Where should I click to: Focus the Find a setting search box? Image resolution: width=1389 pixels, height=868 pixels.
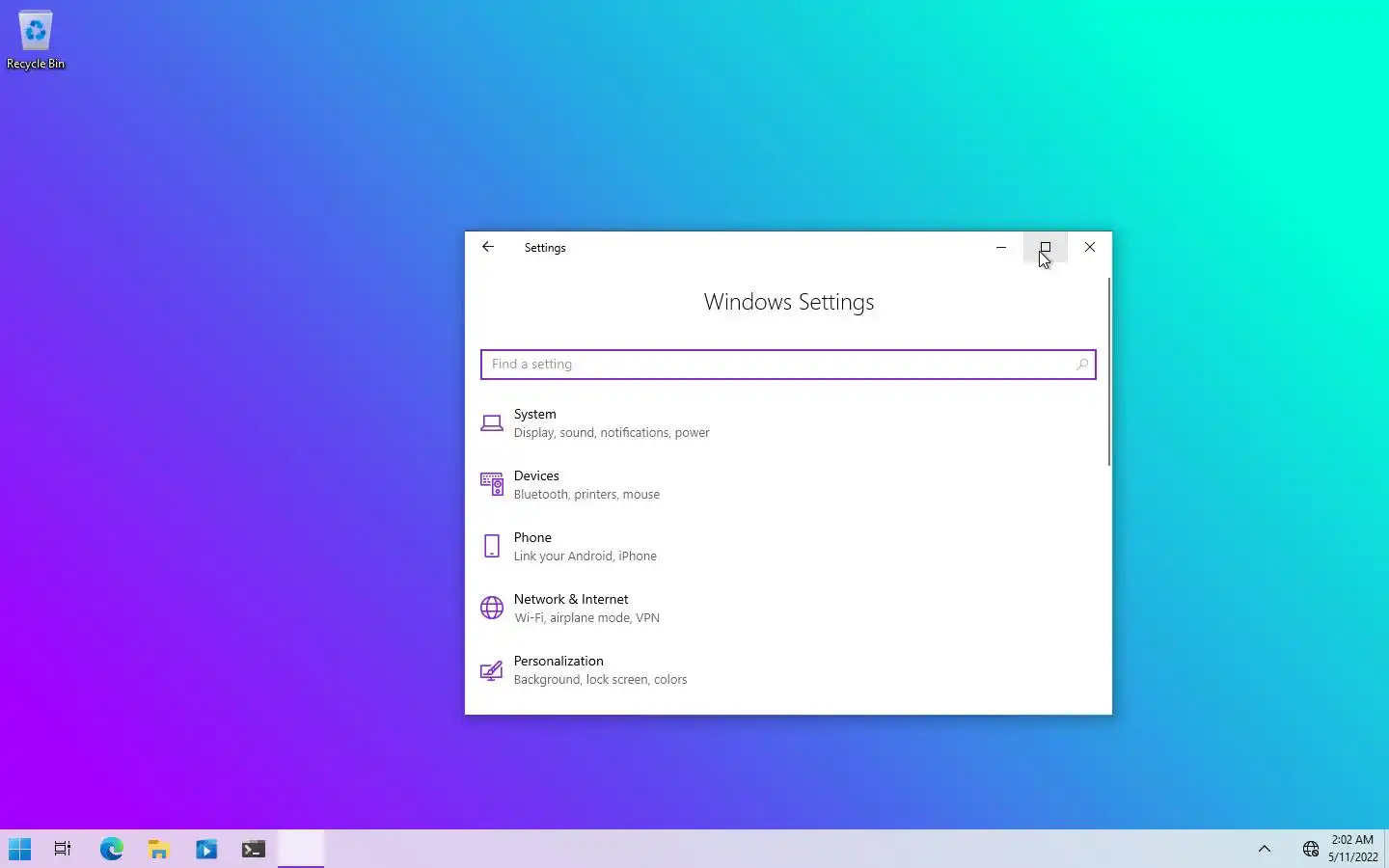pos(788,365)
